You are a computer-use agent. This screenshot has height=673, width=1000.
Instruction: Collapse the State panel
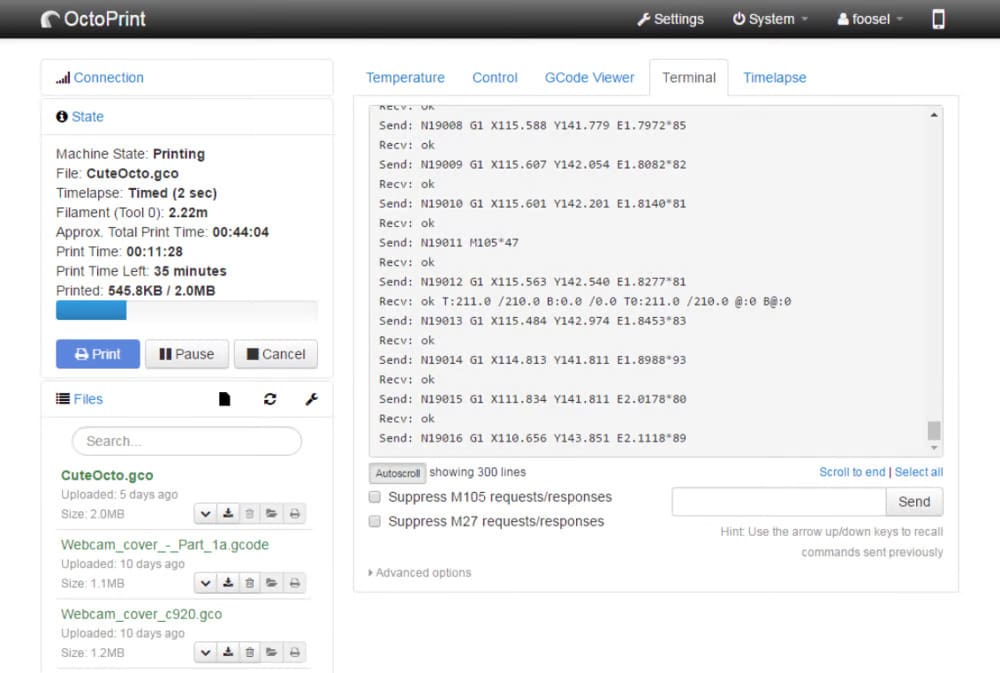(87, 117)
